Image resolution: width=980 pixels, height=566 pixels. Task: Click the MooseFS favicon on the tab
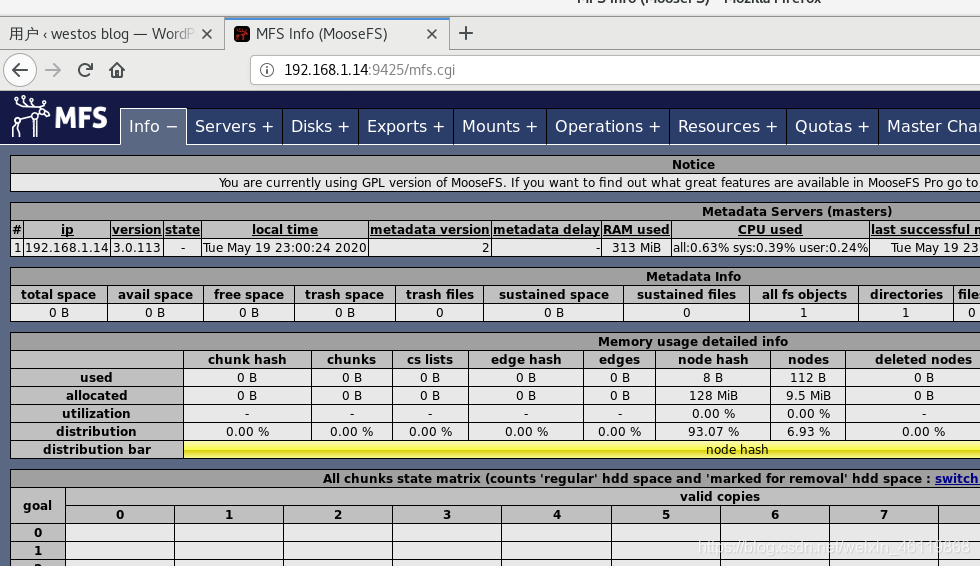[242, 34]
